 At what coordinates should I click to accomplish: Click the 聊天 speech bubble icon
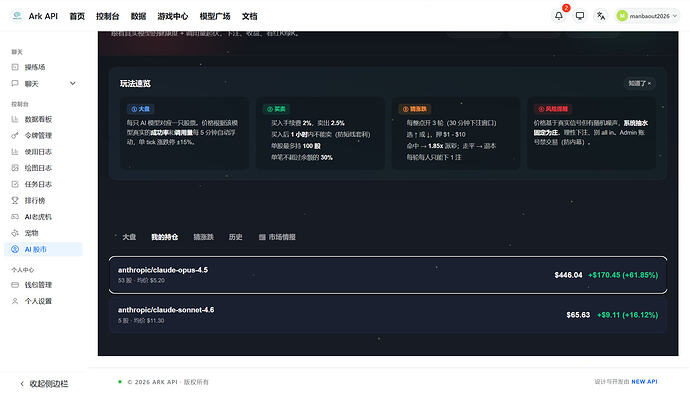pos(15,83)
